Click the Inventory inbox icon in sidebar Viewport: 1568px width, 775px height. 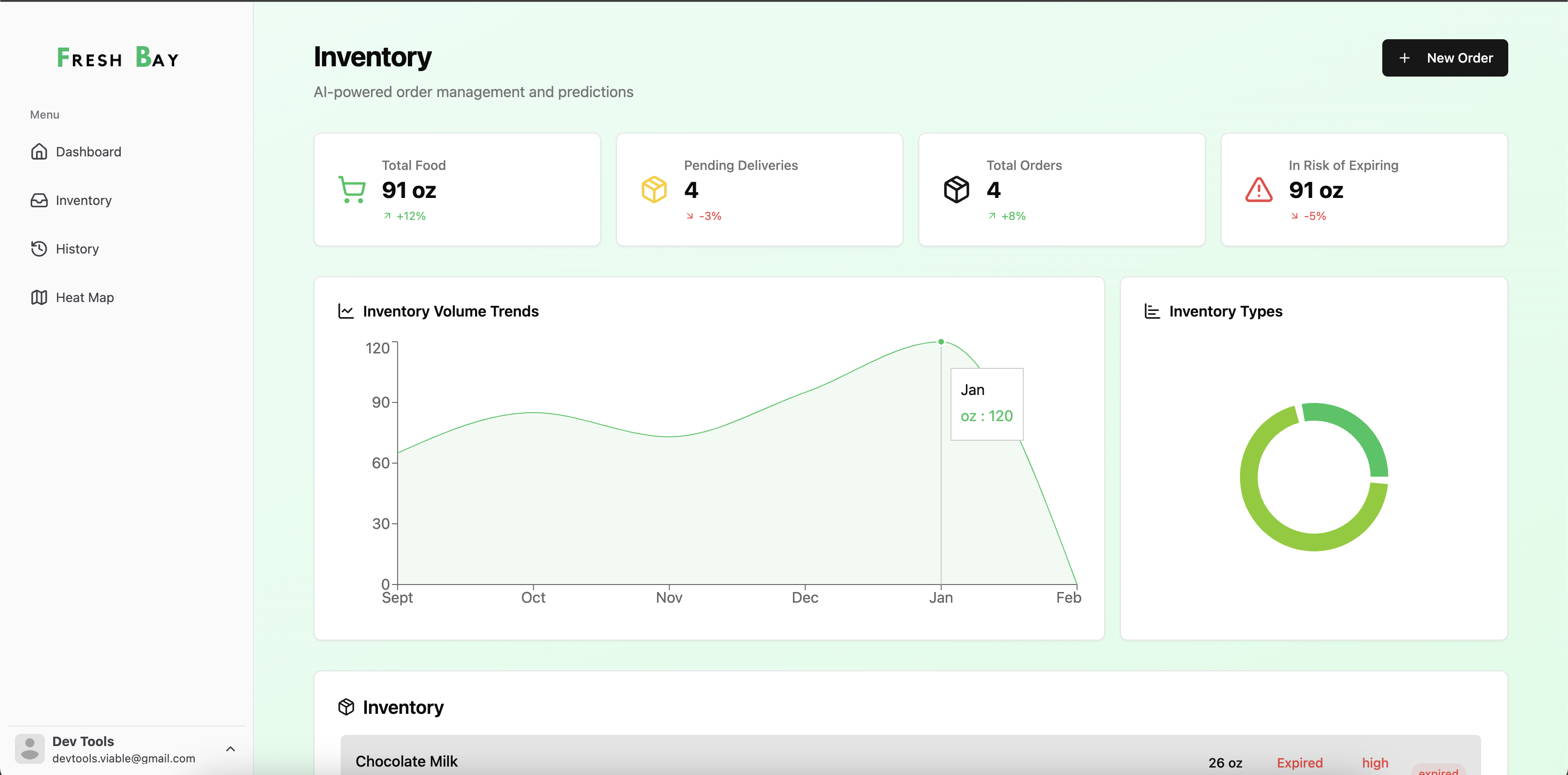[x=39, y=200]
